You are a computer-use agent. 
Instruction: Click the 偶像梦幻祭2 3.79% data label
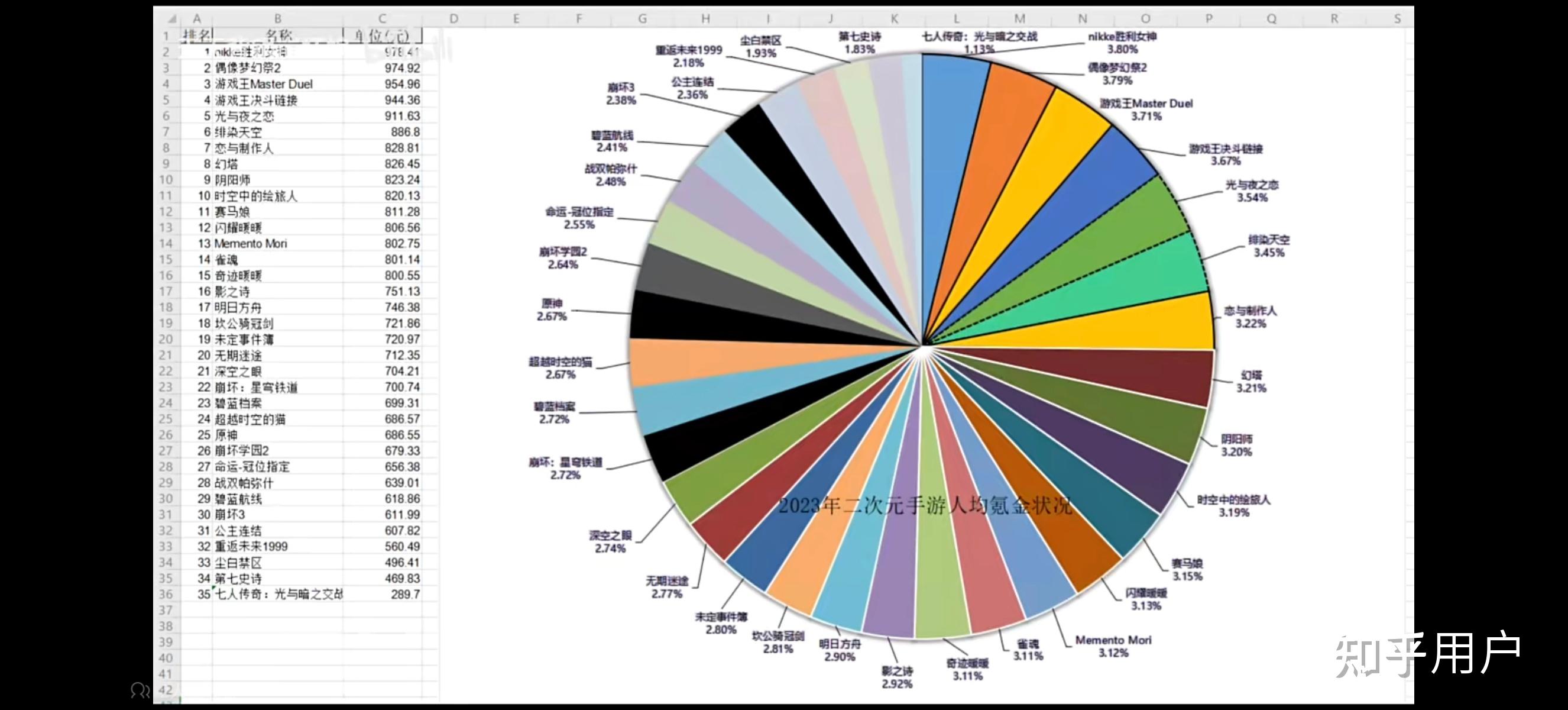(1117, 74)
